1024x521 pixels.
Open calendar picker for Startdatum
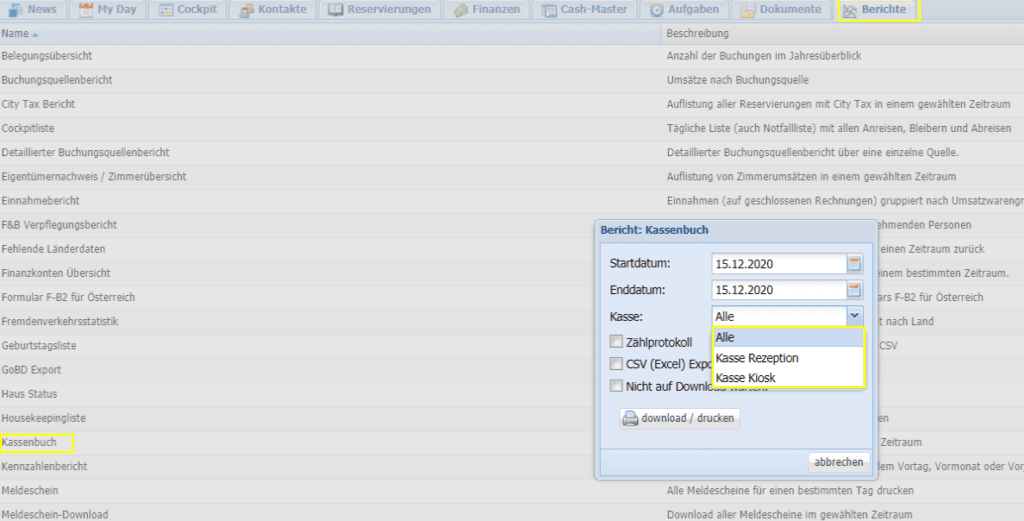(854, 264)
